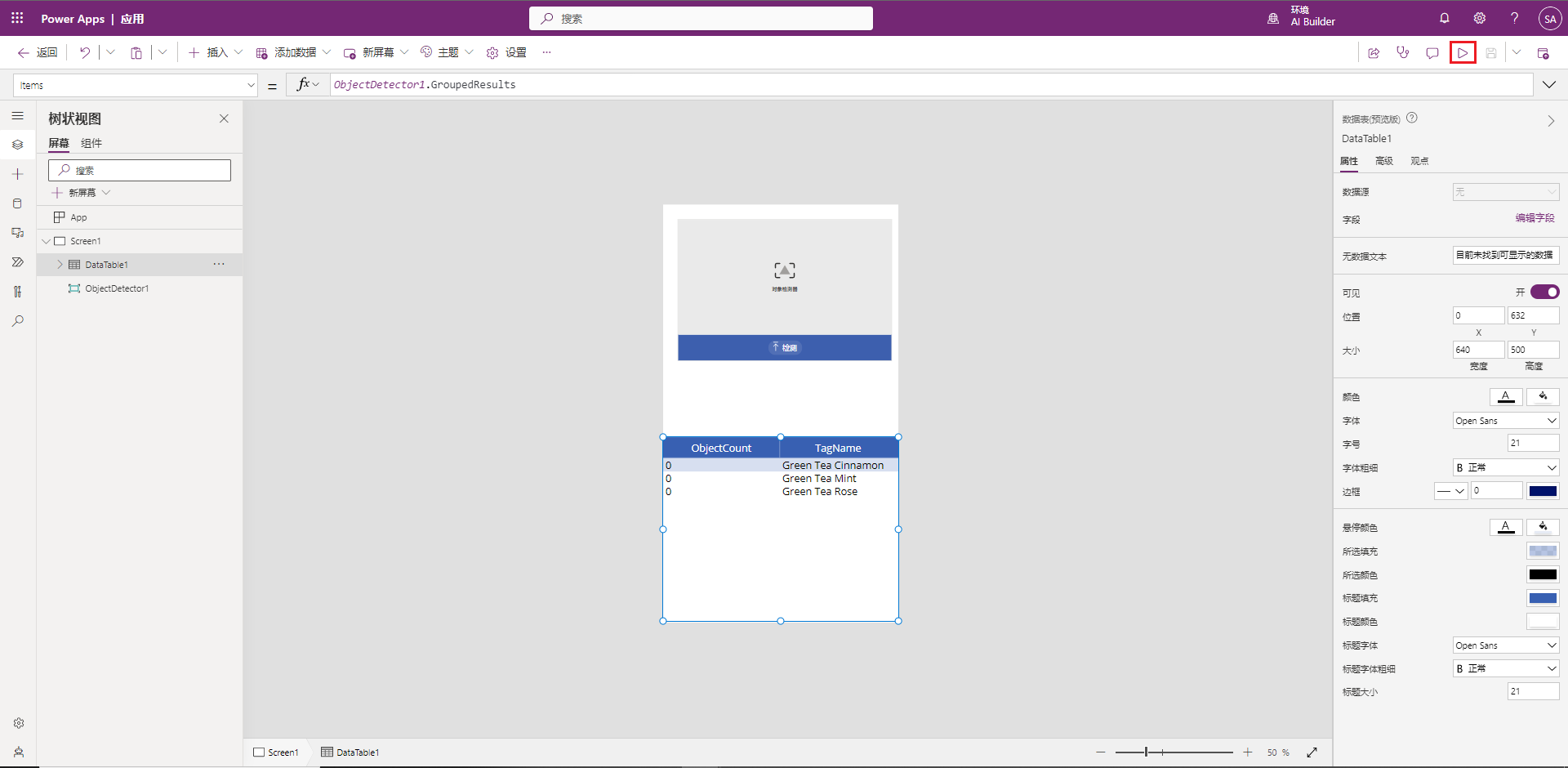Screen dimensions: 1568x768
Task: Open the save options dropdown arrow
Action: click(1516, 52)
